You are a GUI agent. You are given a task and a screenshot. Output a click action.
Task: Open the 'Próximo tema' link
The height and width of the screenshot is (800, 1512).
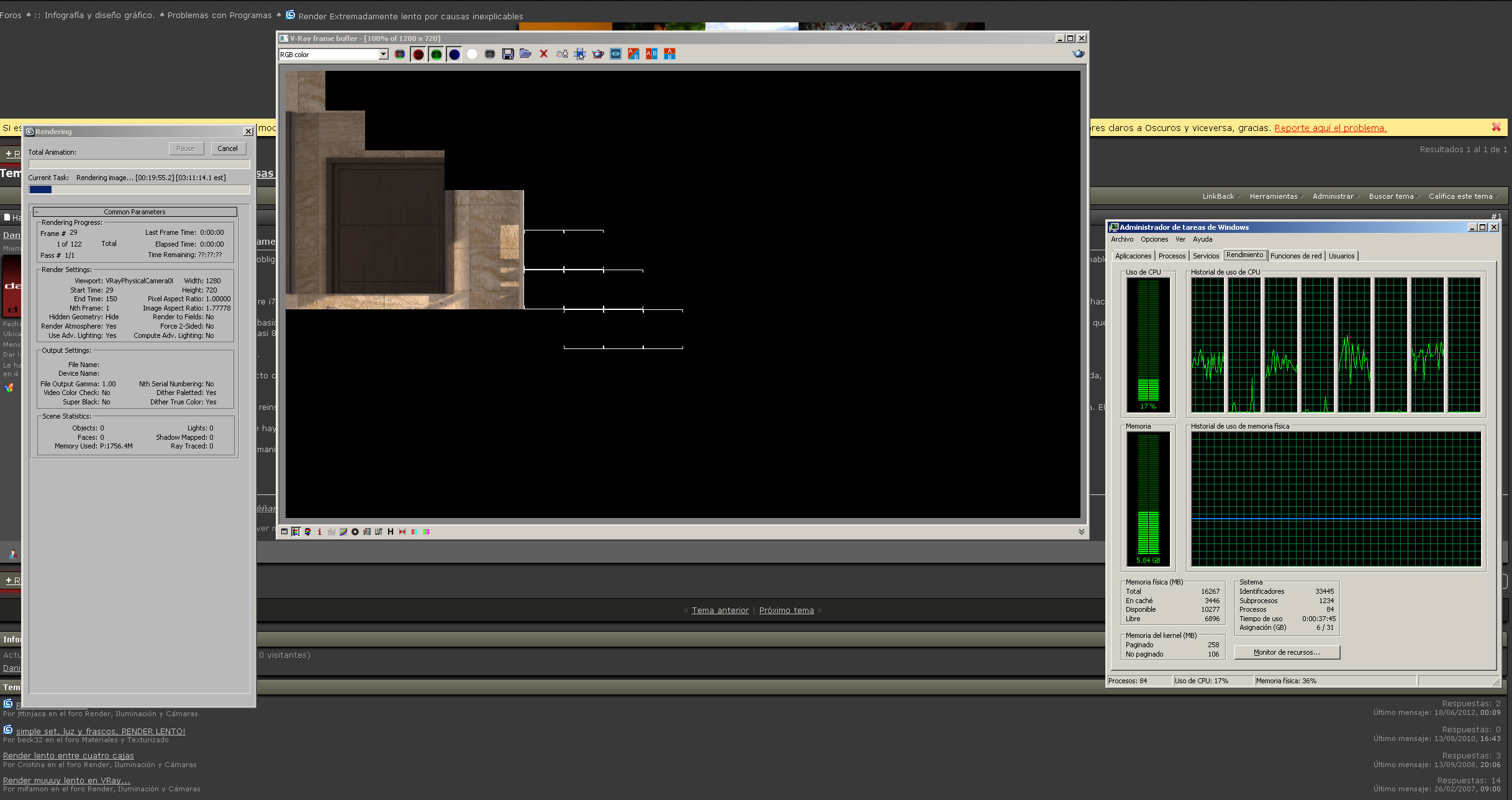[786, 611]
